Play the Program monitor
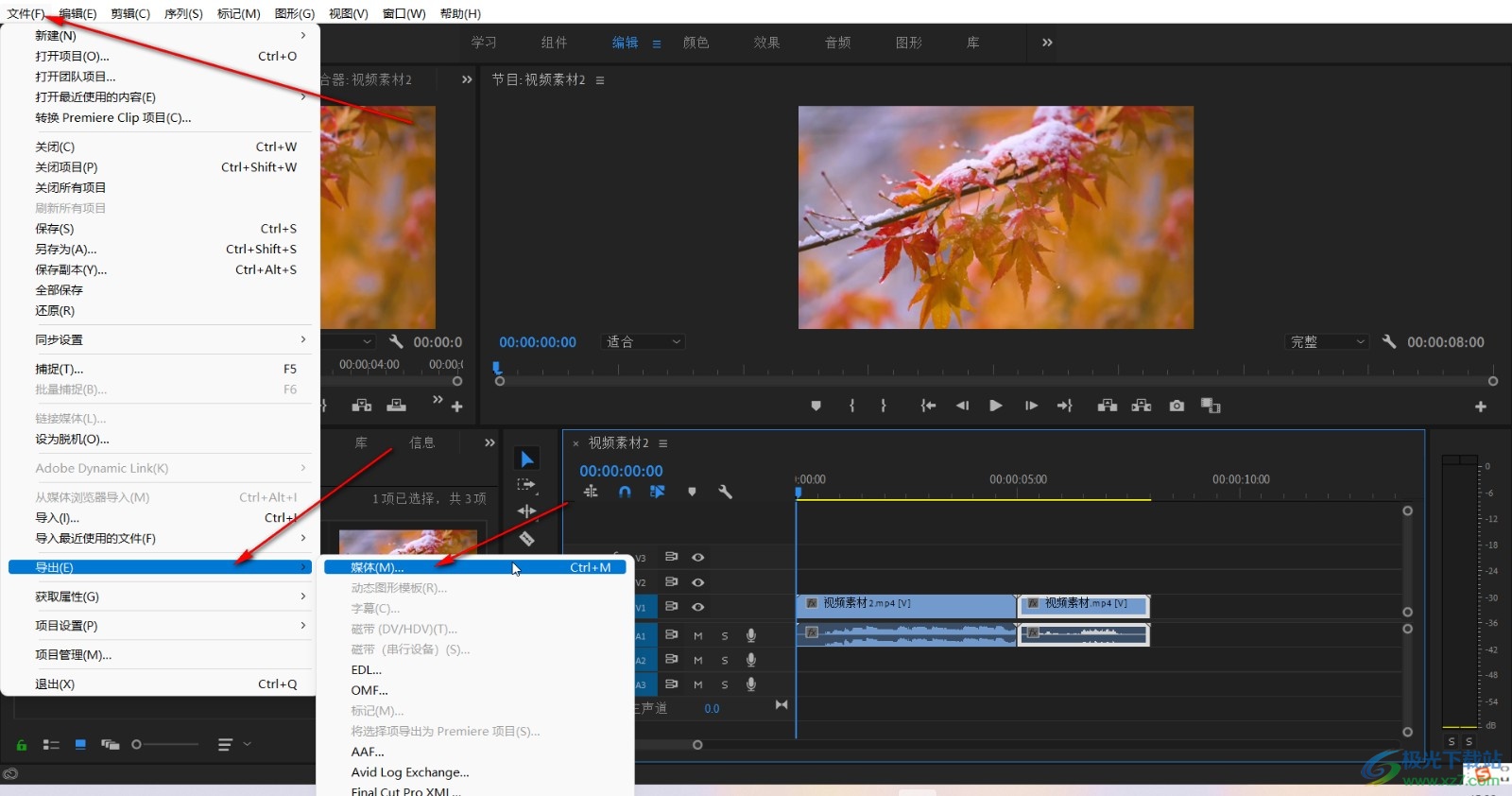 pyautogui.click(x=996, y=406)
